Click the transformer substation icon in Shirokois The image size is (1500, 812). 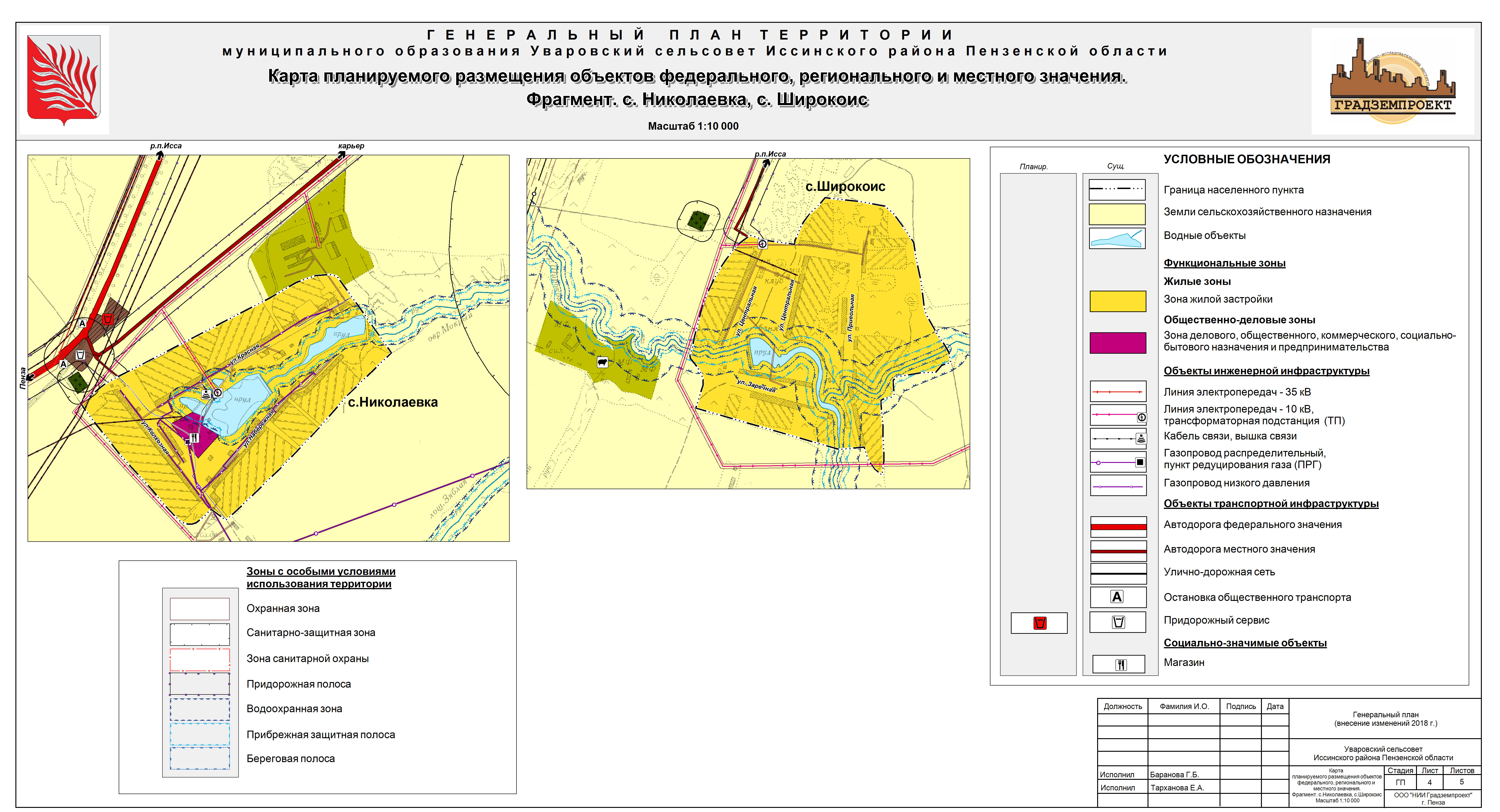tap(762, 244)
